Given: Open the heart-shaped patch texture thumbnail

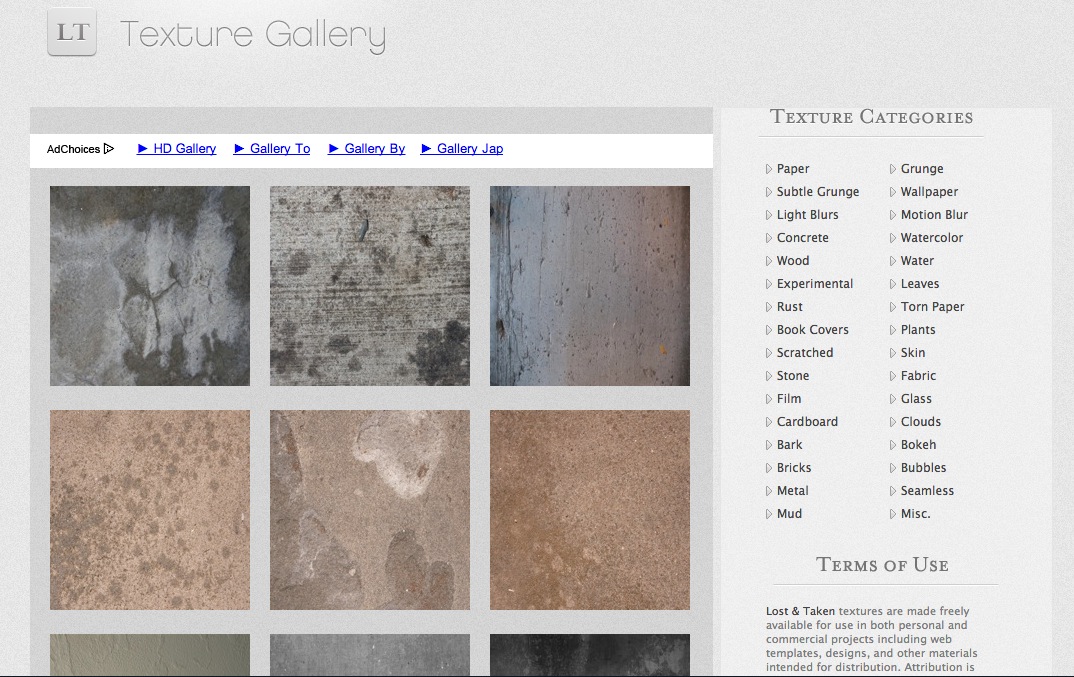Looking at the screenshot, I should coord(370,510).
